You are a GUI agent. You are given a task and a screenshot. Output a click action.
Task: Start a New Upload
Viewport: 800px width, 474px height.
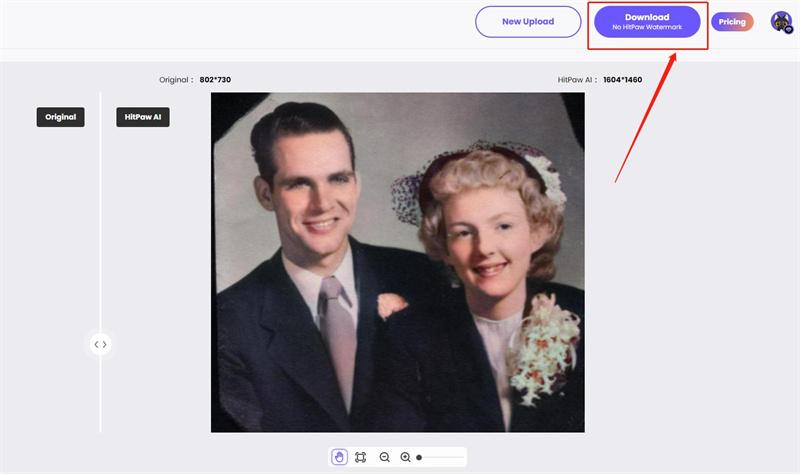(x=528, y=22)
